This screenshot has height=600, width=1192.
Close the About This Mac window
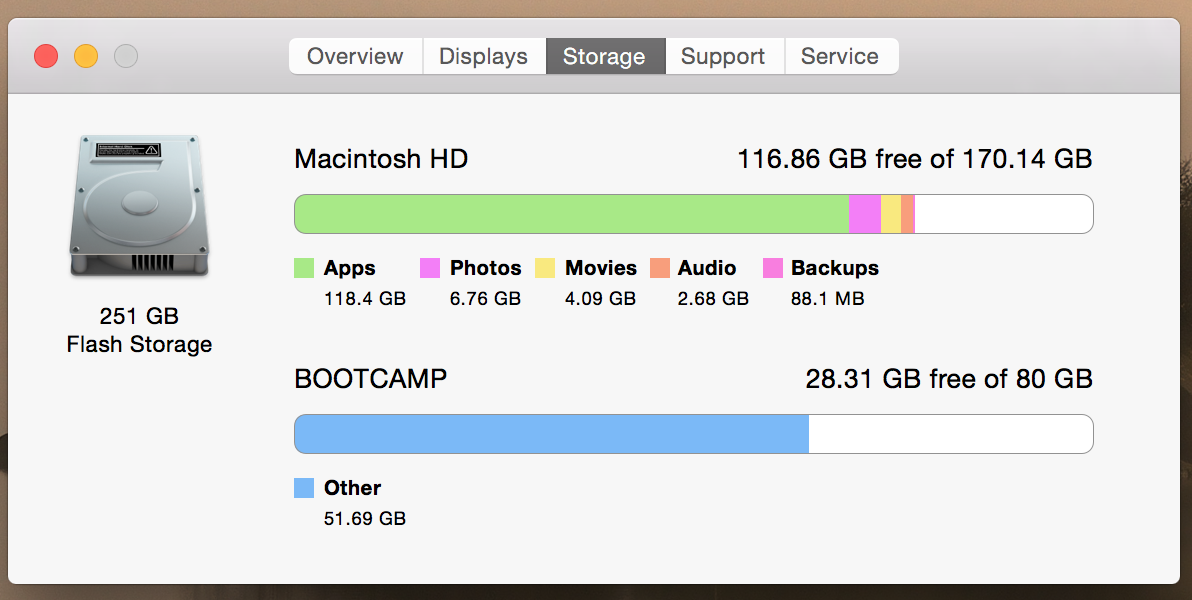(x=46, y=56)
